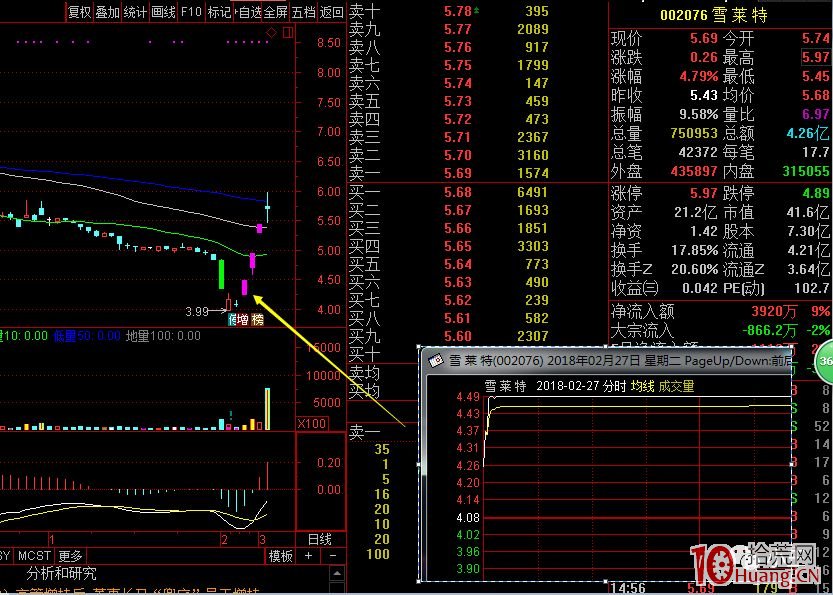Click the 成交量 legend in the popup

coord(676,386)
